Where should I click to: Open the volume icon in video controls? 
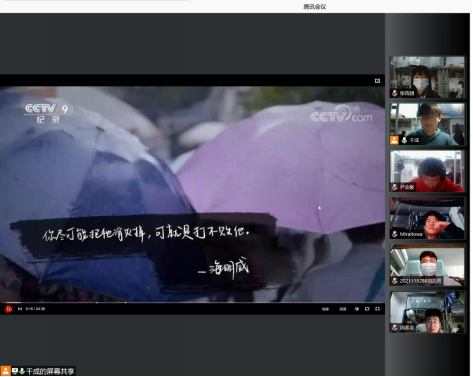(x=357, y=309)
